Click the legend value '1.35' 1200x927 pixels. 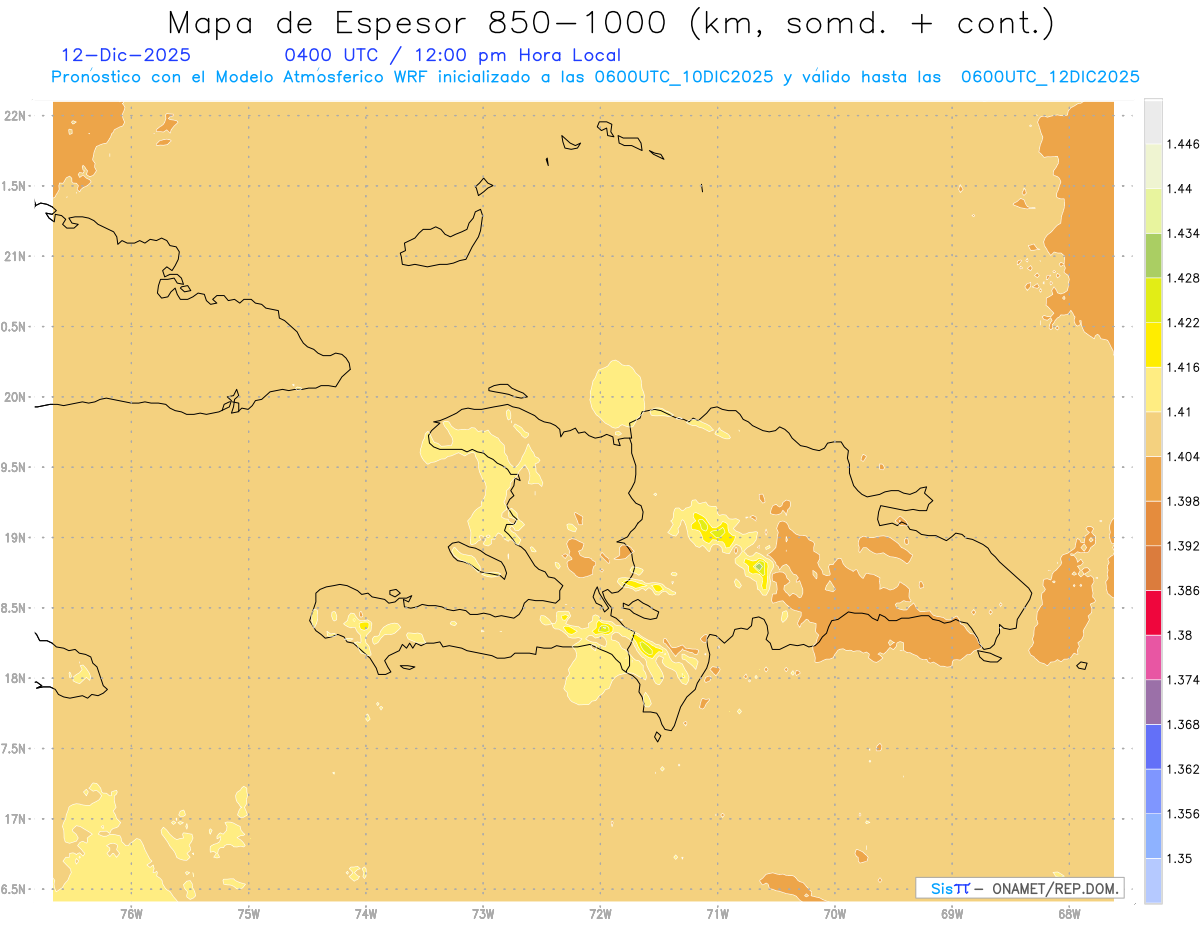(1180, 858)
